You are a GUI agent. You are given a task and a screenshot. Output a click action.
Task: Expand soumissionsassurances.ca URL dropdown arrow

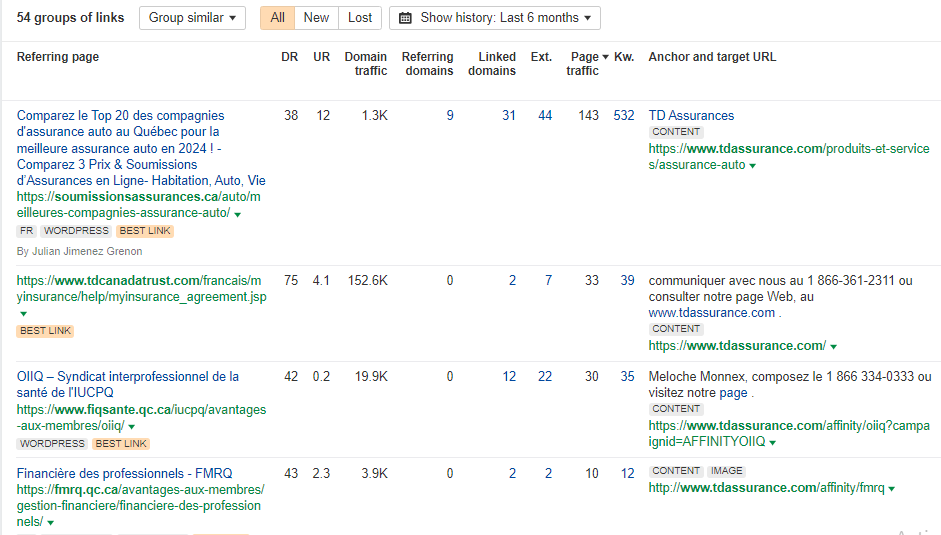click(x=238, y=214)
